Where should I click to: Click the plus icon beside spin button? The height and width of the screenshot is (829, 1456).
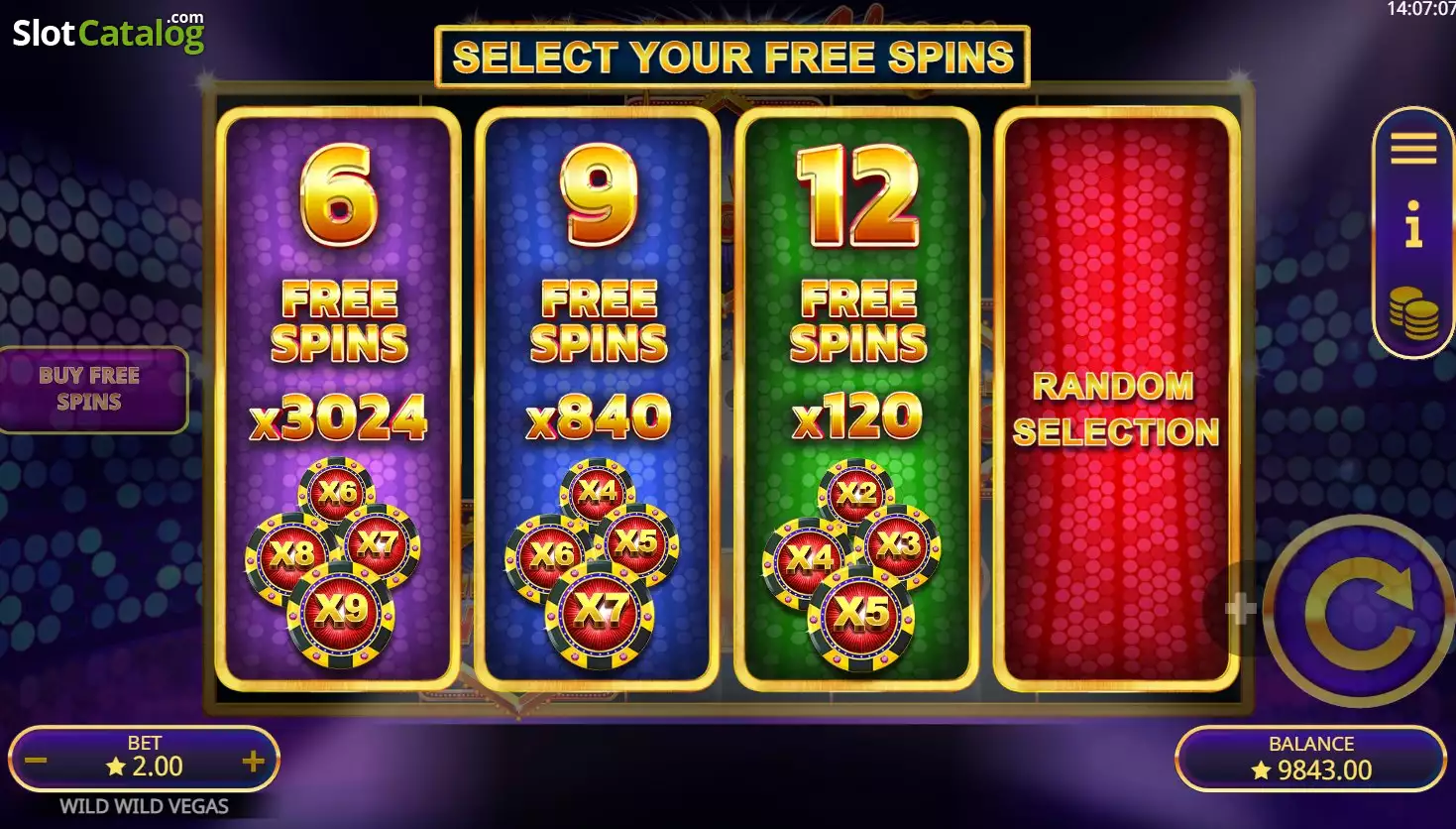coord(1240,609)
